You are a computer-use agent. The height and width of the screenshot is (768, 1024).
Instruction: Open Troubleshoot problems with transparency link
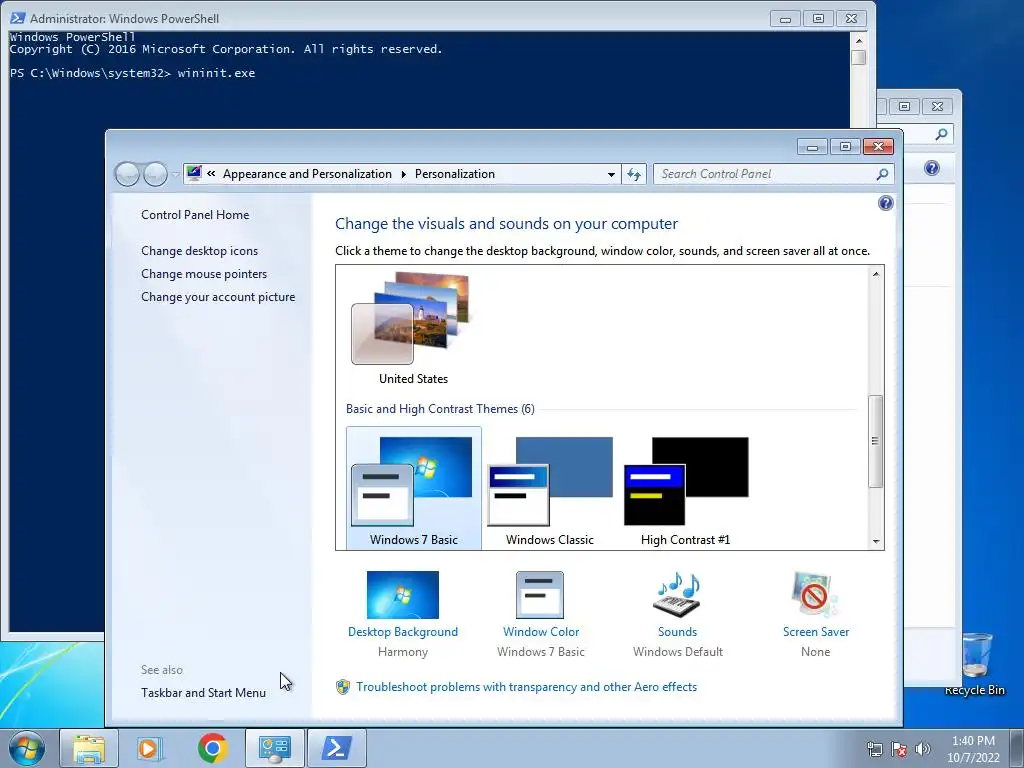pos(526,686)
